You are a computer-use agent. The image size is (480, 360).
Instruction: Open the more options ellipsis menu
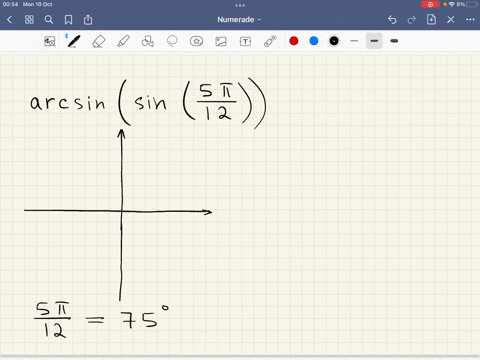(470, 20)
